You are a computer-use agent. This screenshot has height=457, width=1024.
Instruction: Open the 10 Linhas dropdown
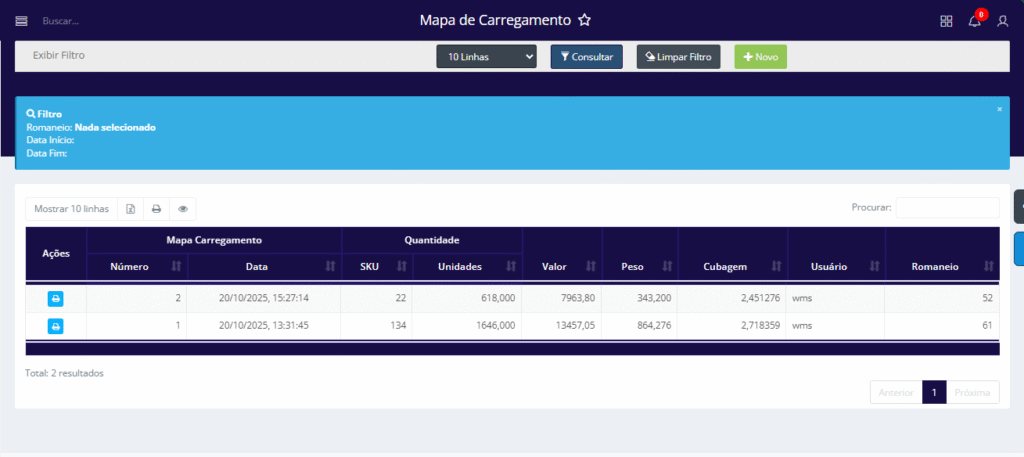click(x=486, y=57)
